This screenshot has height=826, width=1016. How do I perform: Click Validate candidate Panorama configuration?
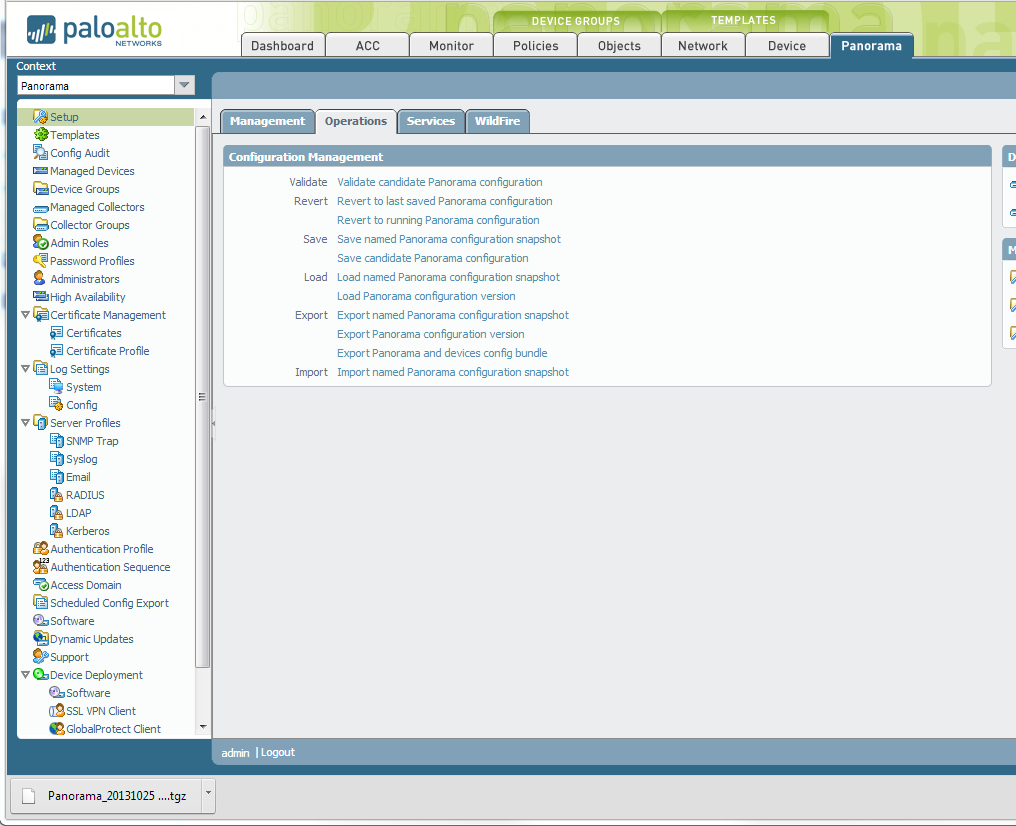pos(440,182)
